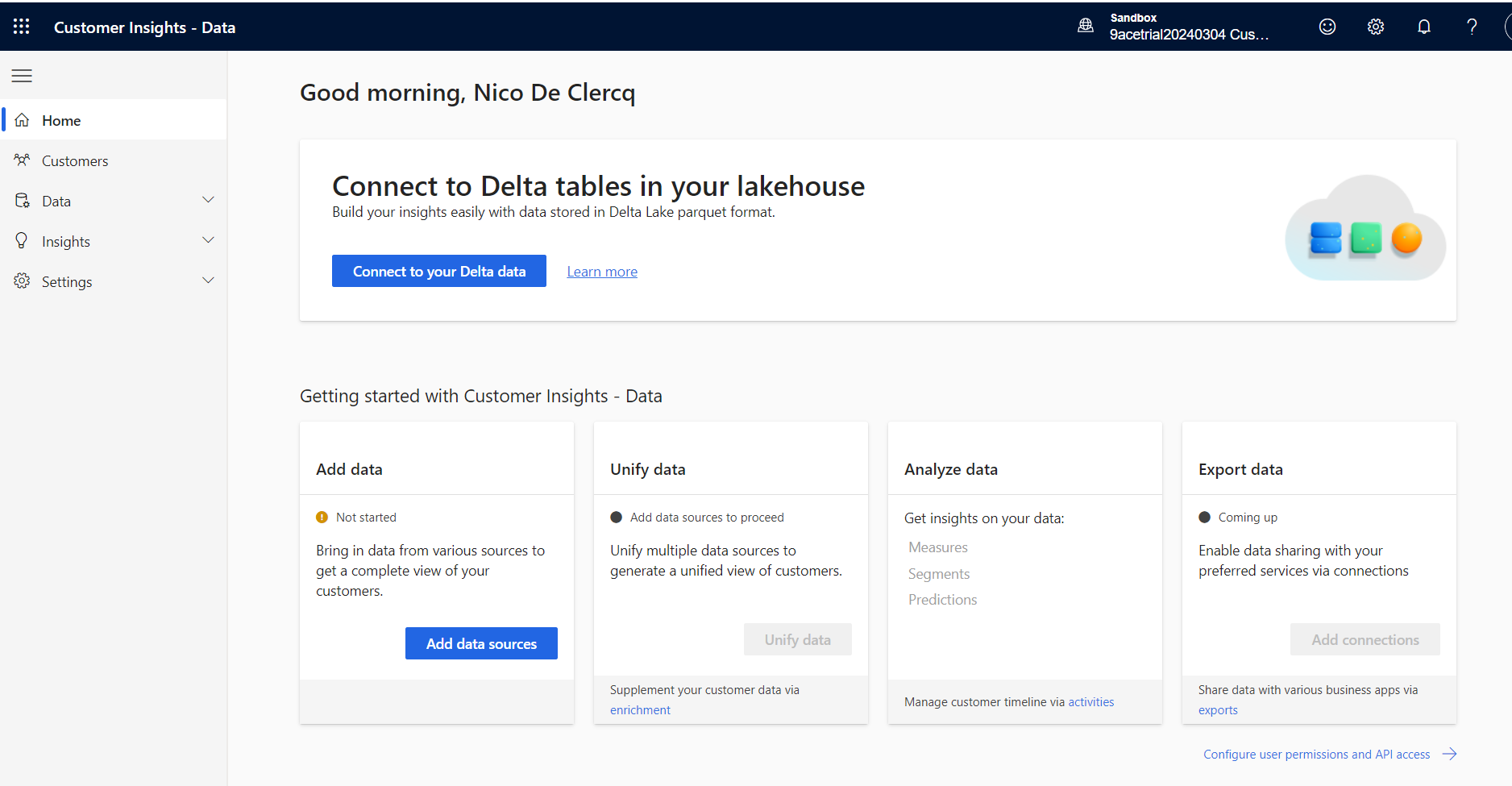
Task: Open settings gear in top bar
Action: pyautogui.click(x=1376, y=27)
